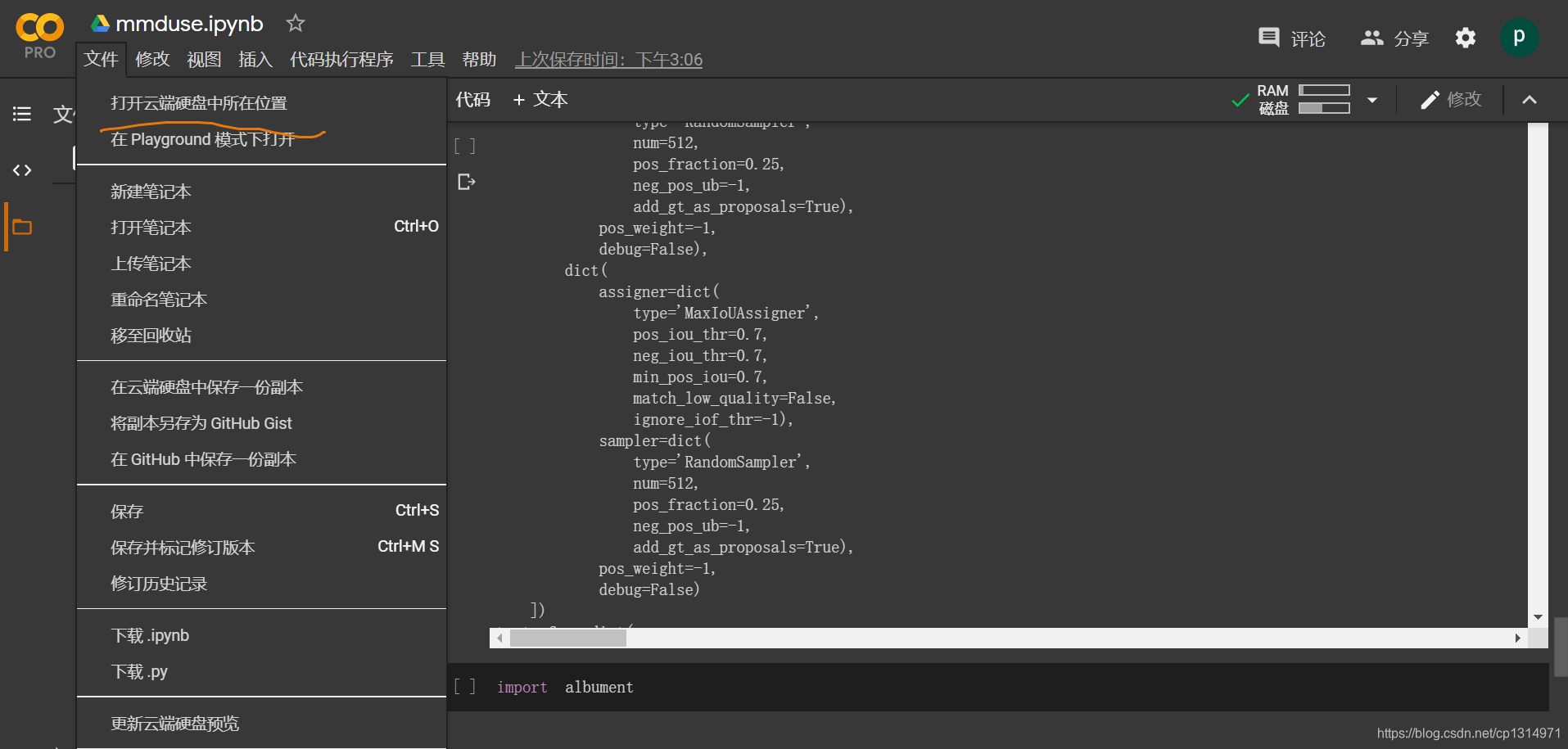Star the mmduse.ipynb notebook
The image size is (1568, 749).
click(296, 24)
